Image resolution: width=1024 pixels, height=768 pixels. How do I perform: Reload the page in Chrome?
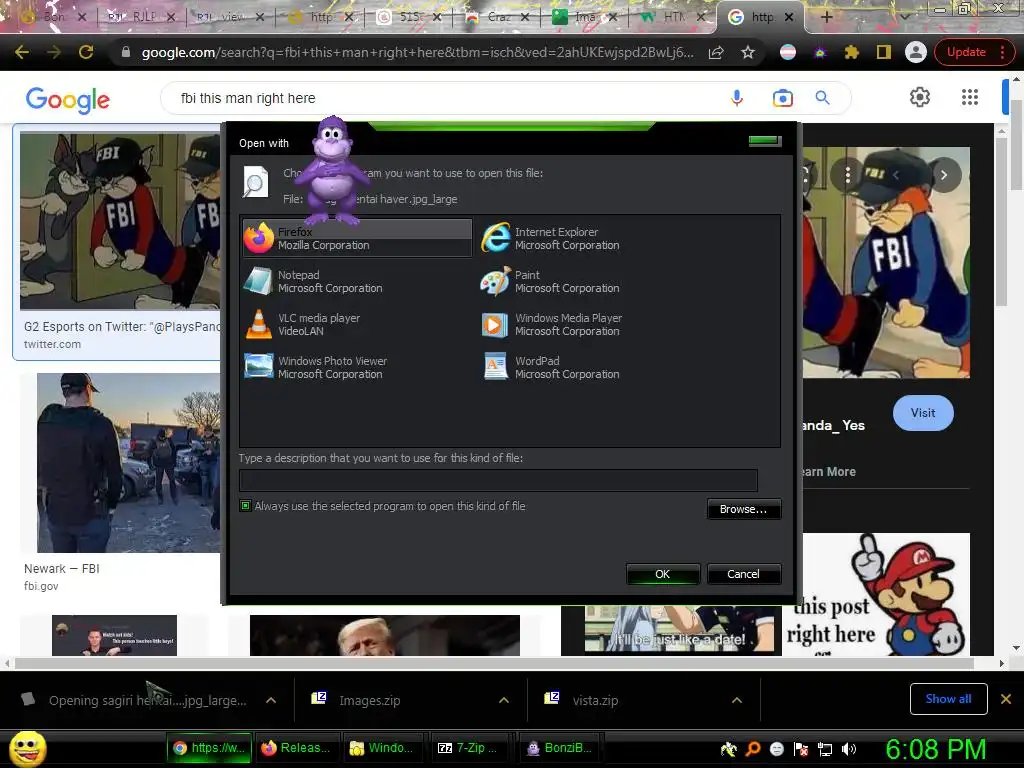[x=86, y=52]
